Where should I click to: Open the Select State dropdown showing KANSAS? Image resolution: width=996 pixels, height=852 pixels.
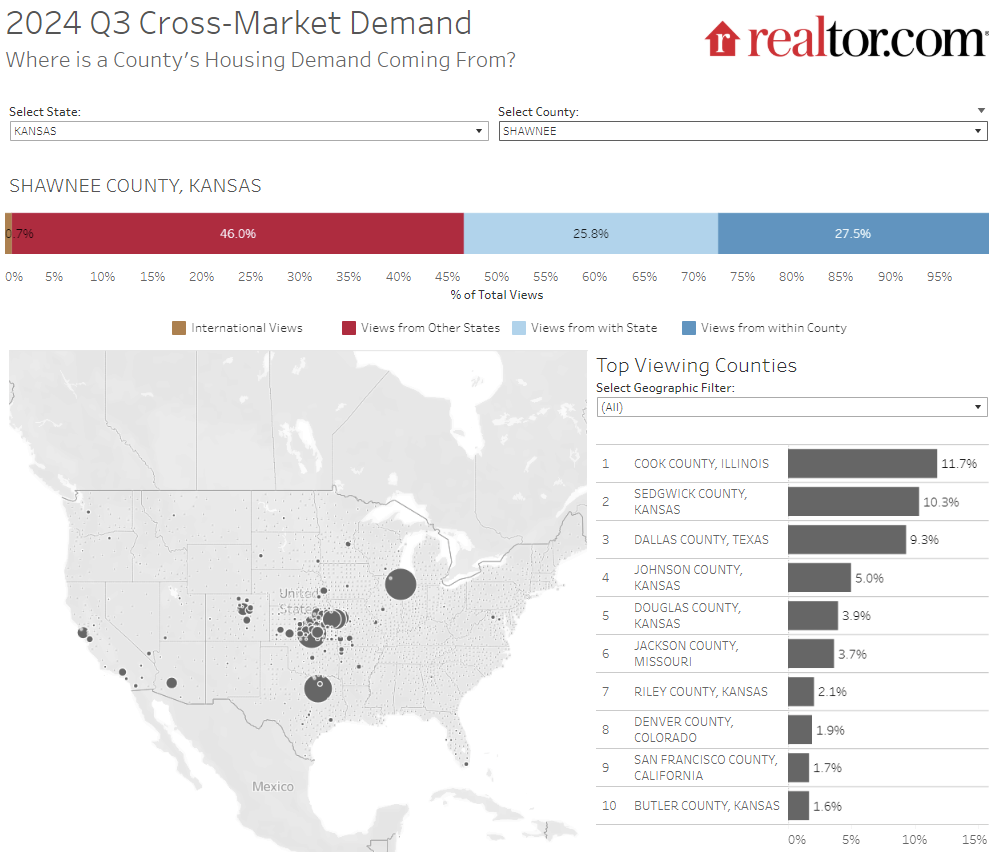pyautogui.click(x=249, y=131)
